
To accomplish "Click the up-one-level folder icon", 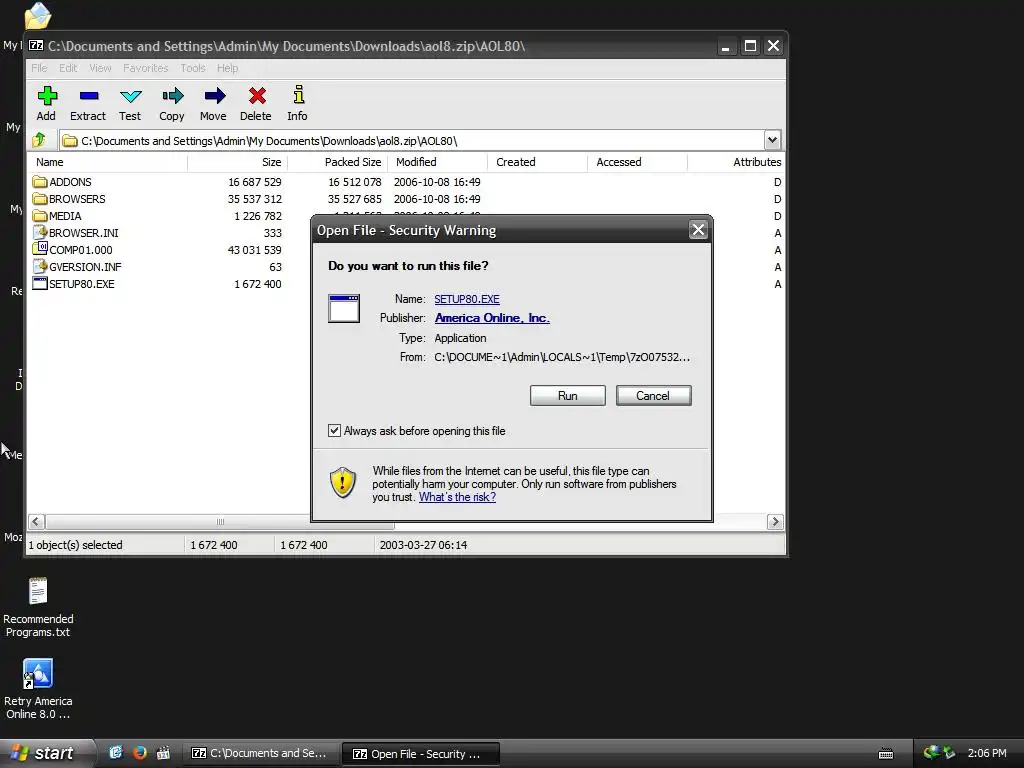I will point(39,140).
